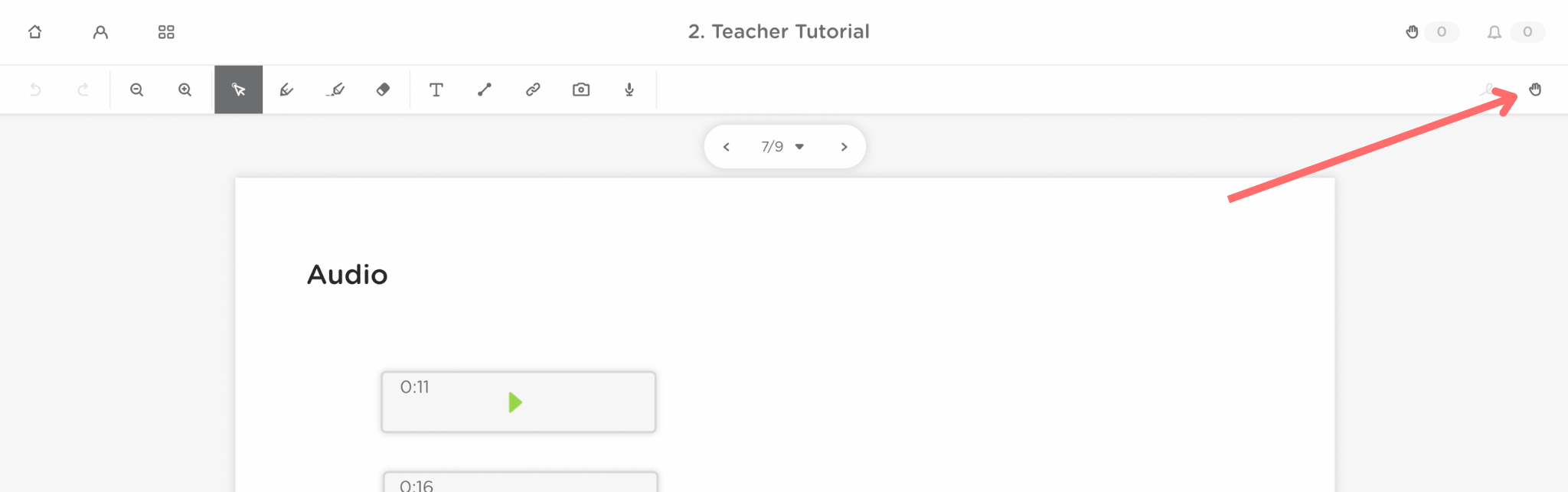The width and height of the screenshot is (1568, 492).
Task: Go to the previous page with left chevron
Action: pos(726,146)
